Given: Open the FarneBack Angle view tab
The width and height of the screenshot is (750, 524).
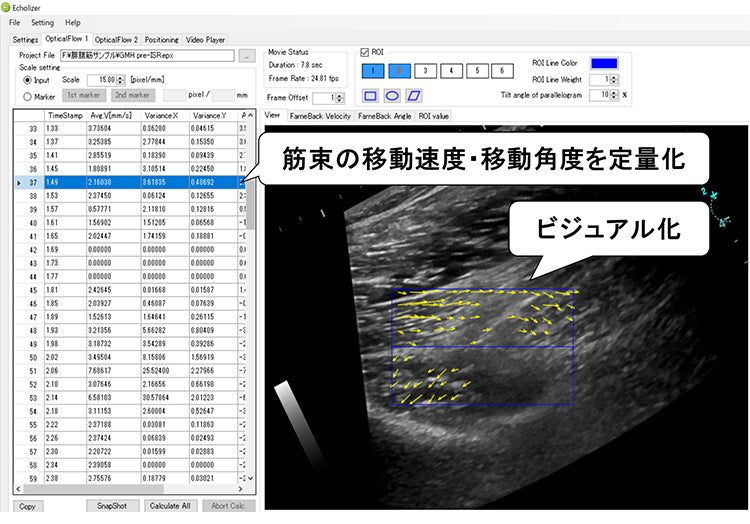Looking at the screenshot, I should [x=385, y=116].
